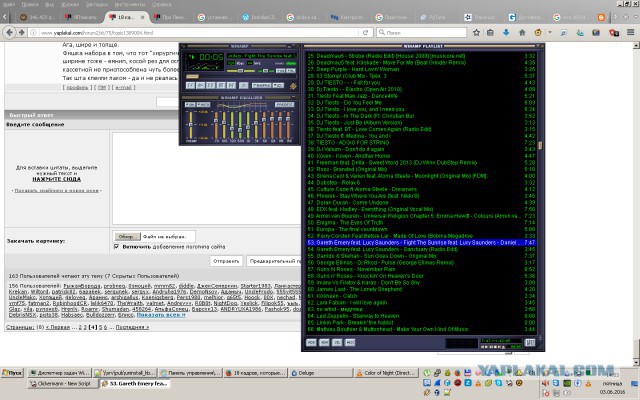The width and height of the screenshot is (640, 400).
Task: Click Winamp Previous track button
Action: click(190, 85)
